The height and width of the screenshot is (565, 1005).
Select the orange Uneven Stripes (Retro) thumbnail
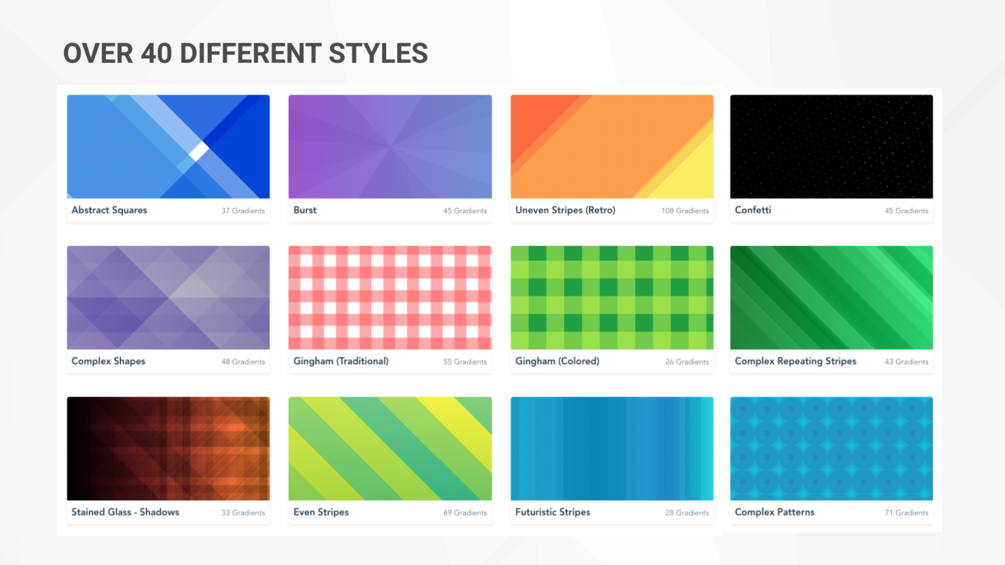pos(611,147)
